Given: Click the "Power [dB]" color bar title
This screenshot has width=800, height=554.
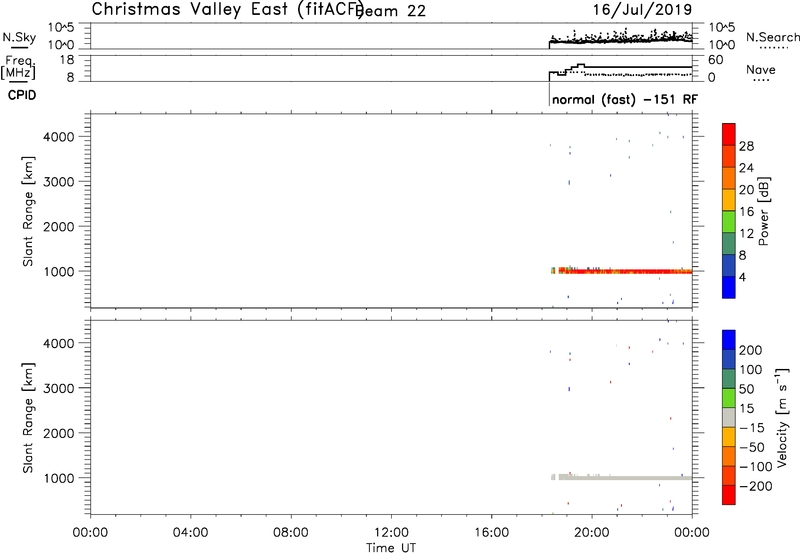Looking at the screenshot, I should click(763, 211).
